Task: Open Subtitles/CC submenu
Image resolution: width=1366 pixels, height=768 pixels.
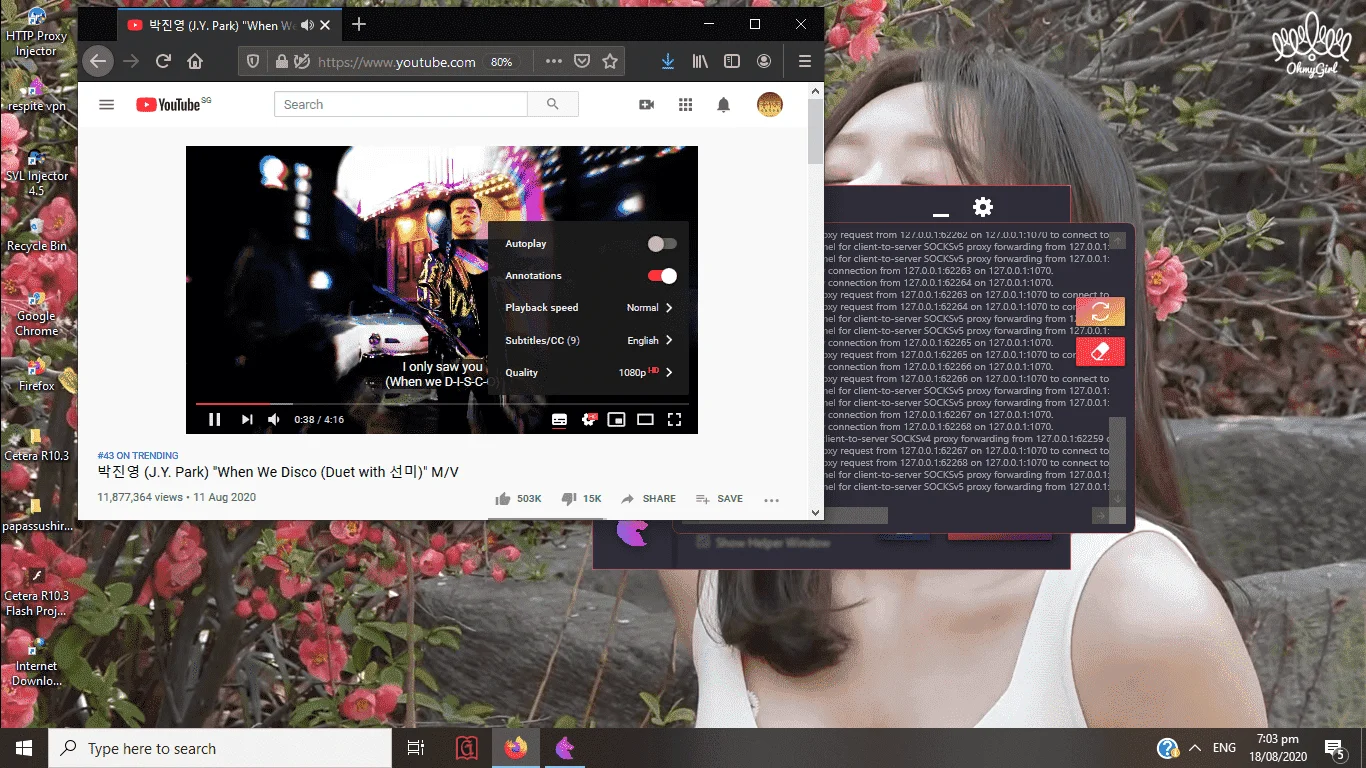Action: [x=589, y=340]
